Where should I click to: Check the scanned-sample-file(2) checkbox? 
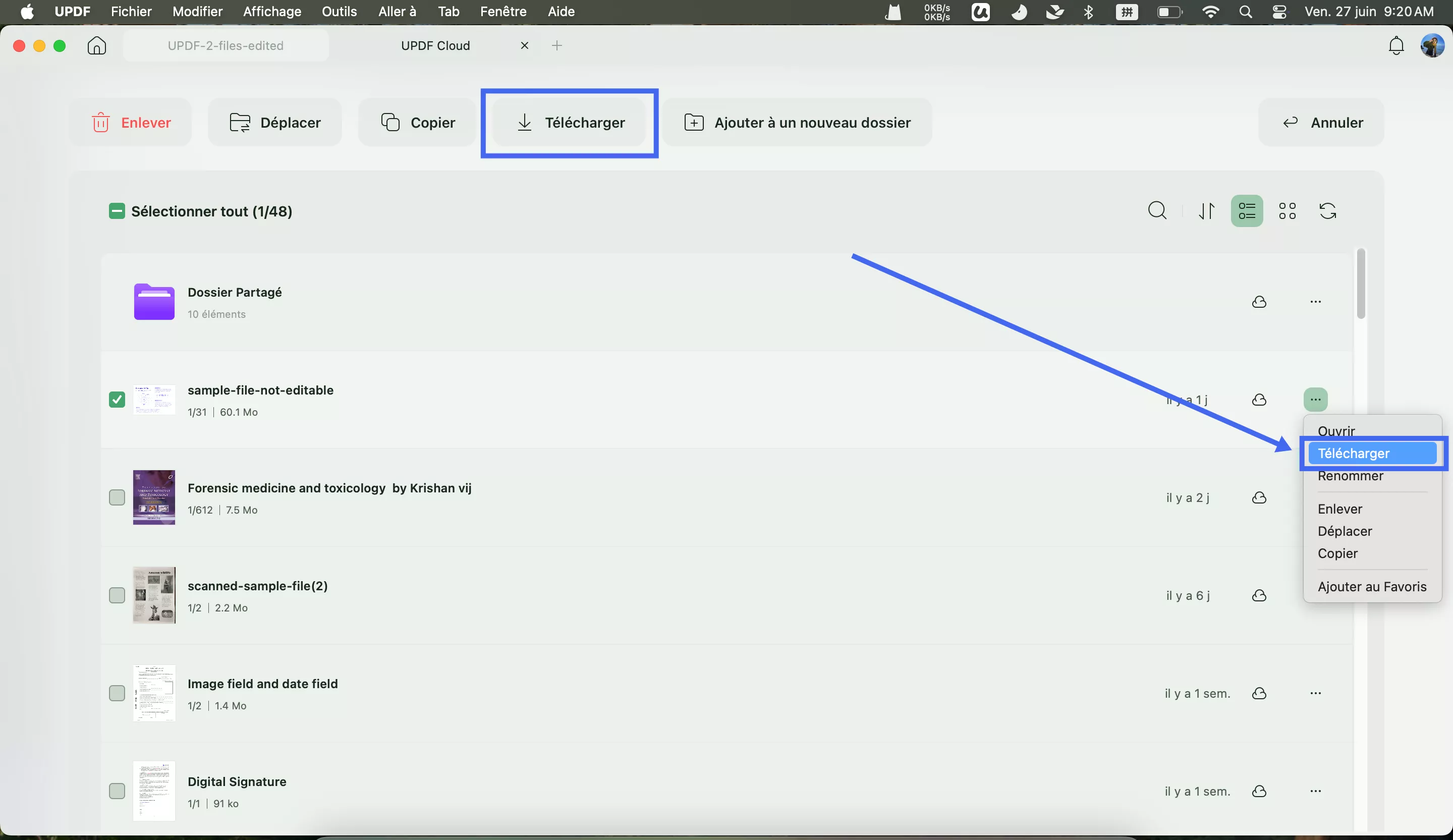117,595
